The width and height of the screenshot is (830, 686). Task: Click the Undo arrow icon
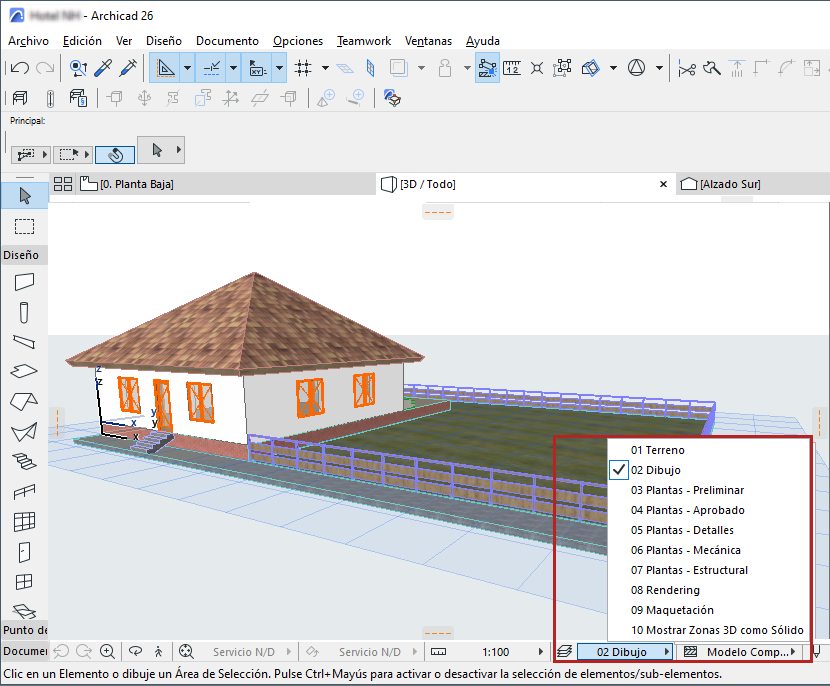click(x=19, y=68)
